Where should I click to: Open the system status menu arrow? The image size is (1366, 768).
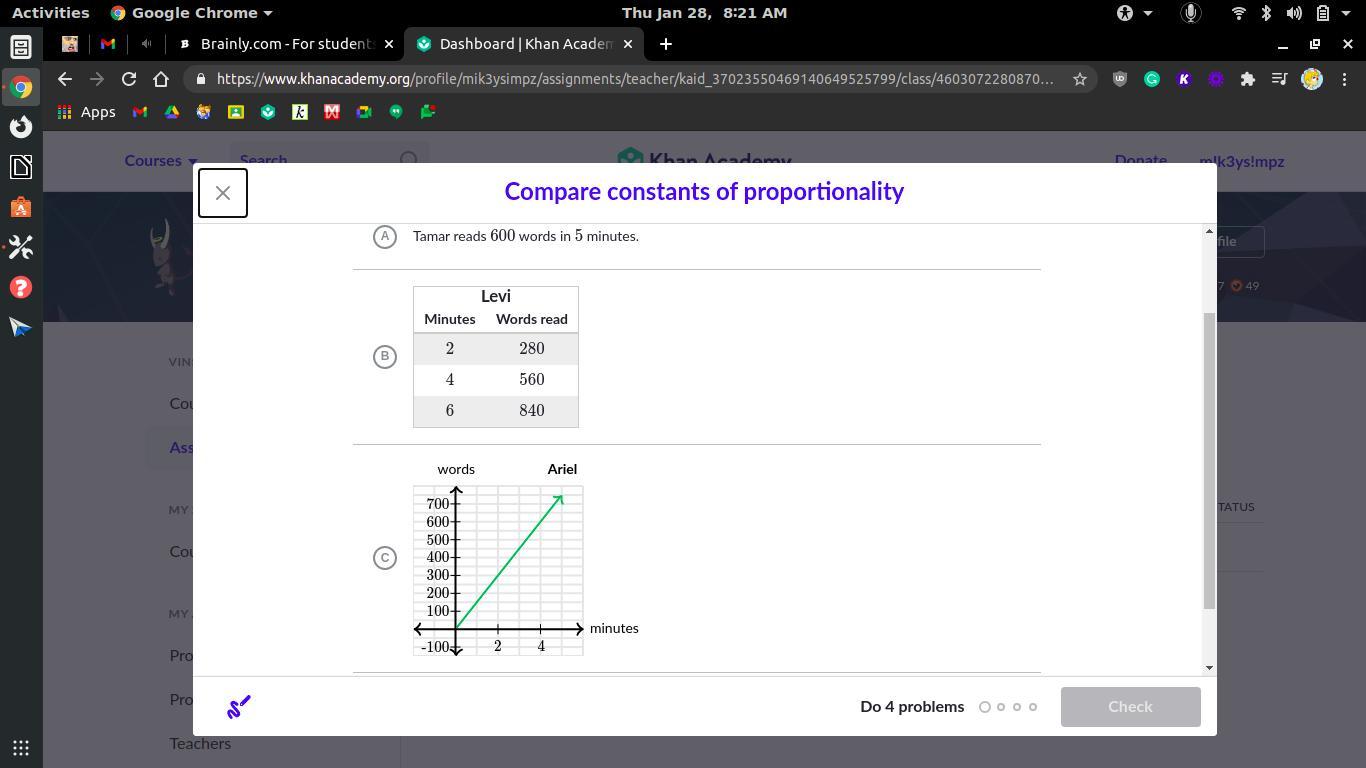click(x=1346, y=13)
